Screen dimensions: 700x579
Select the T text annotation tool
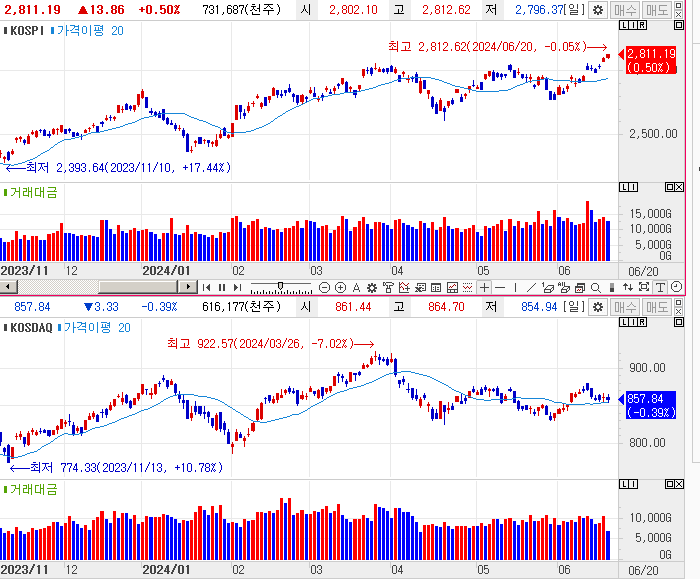point(660,287)
